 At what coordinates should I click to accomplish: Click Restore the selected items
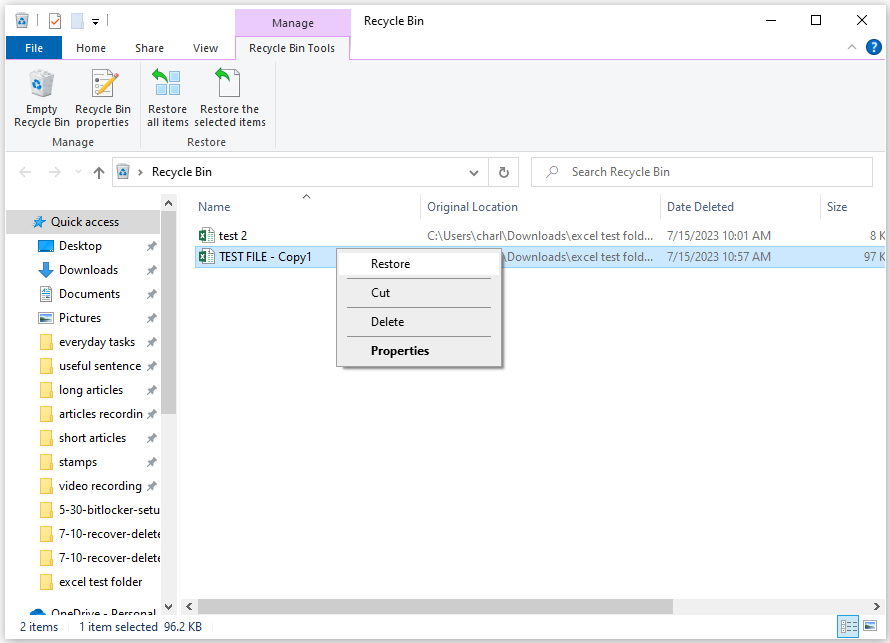(x=230, y=98)
